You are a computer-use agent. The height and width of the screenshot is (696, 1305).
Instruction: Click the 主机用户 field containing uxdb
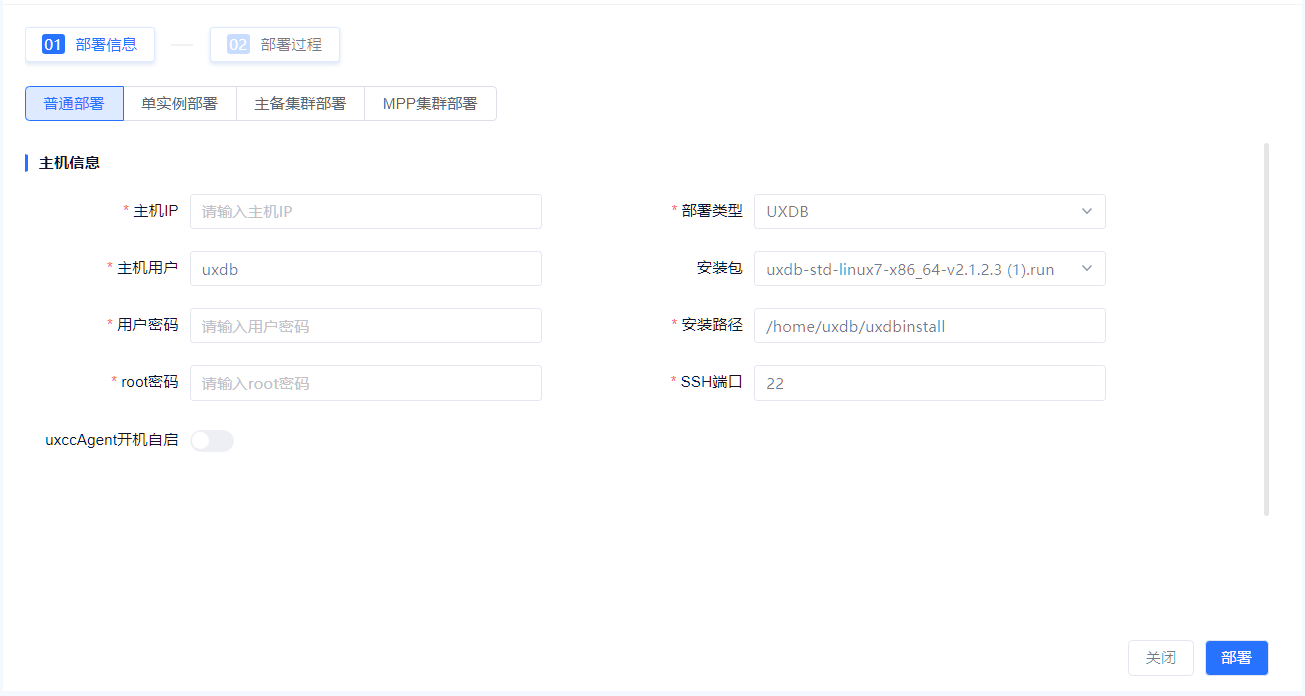coord(365,269)
